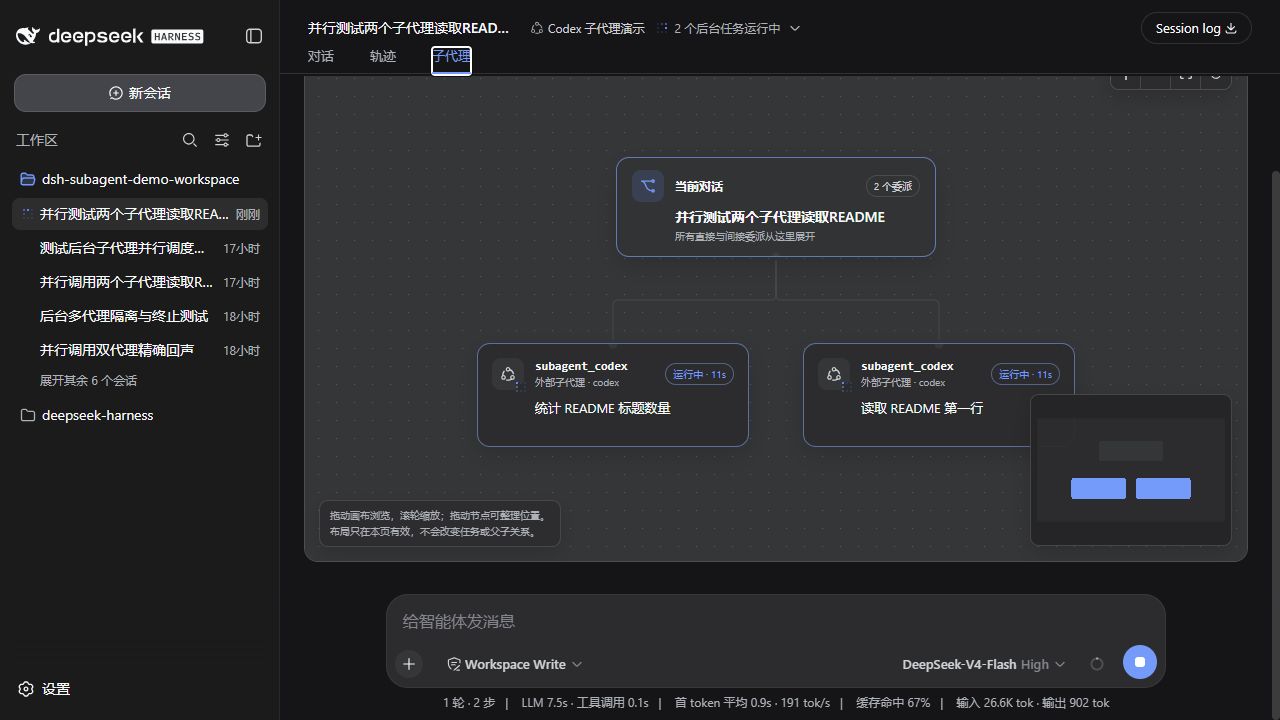Open subagent node 统计 README 标题数量
The width and height of the screenshot is (1280, 720).
point(613,395)
